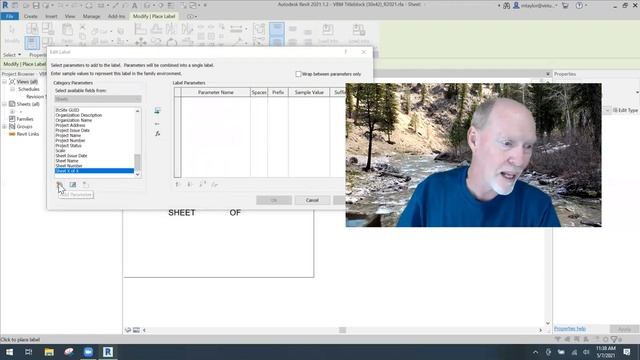Image resolution: width=640 pixels, height=360 pixels.
Task: Switch to the Manage ribbon tab
Action: (x=91, y=16)
